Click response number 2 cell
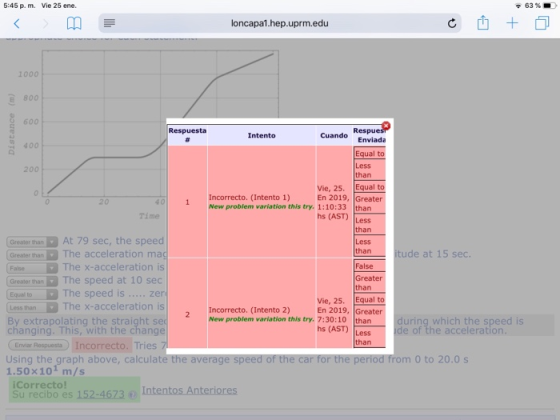This screenshot has width=560, height=420. tap(188, 315)
